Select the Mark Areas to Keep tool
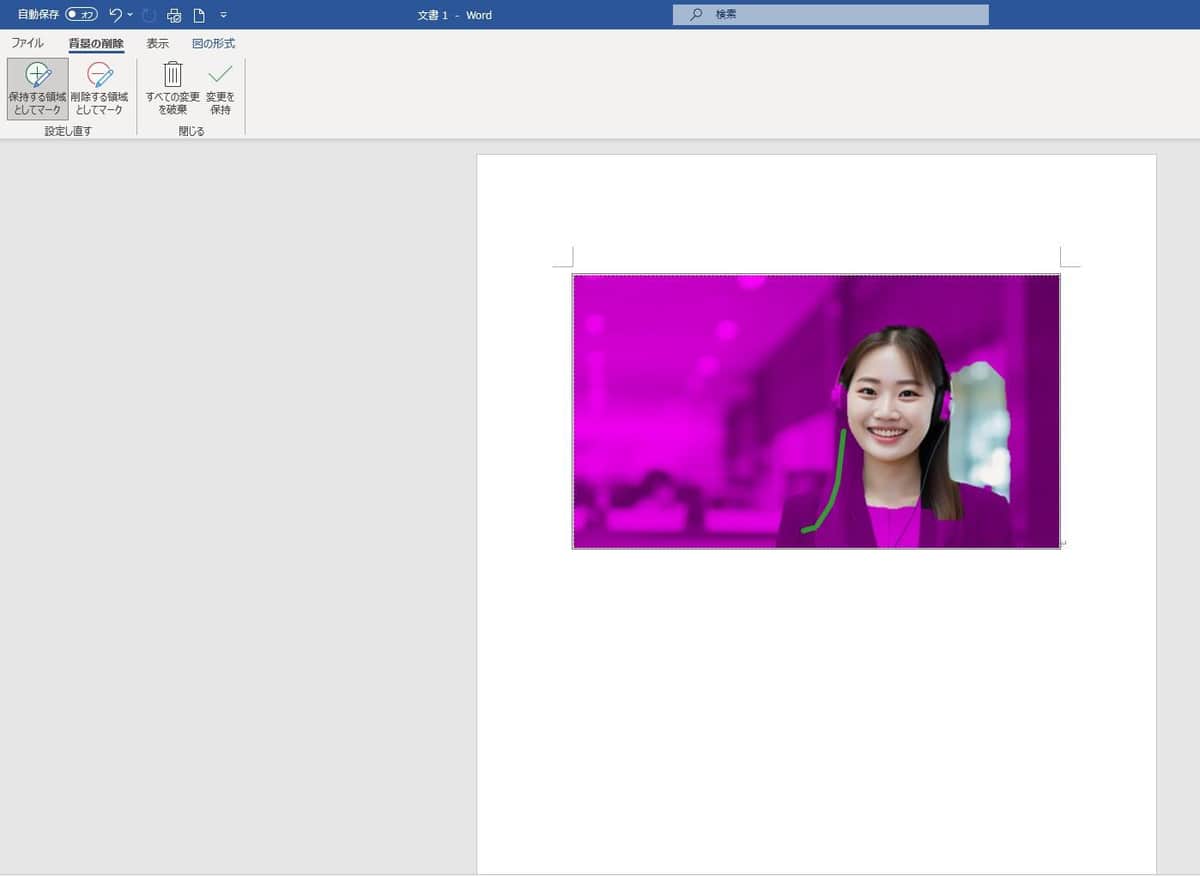1200x876 pixels. [x=36, y=88]
